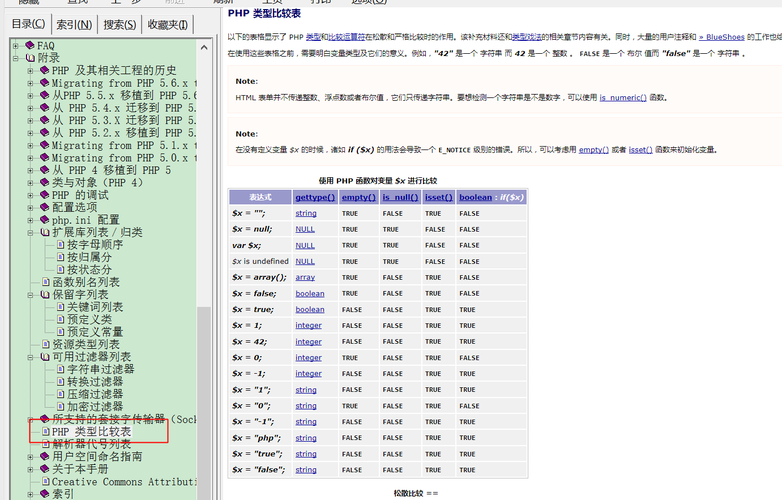
Task: Click the boolean link in $x = false row
Action: click(x=310, y=294)
